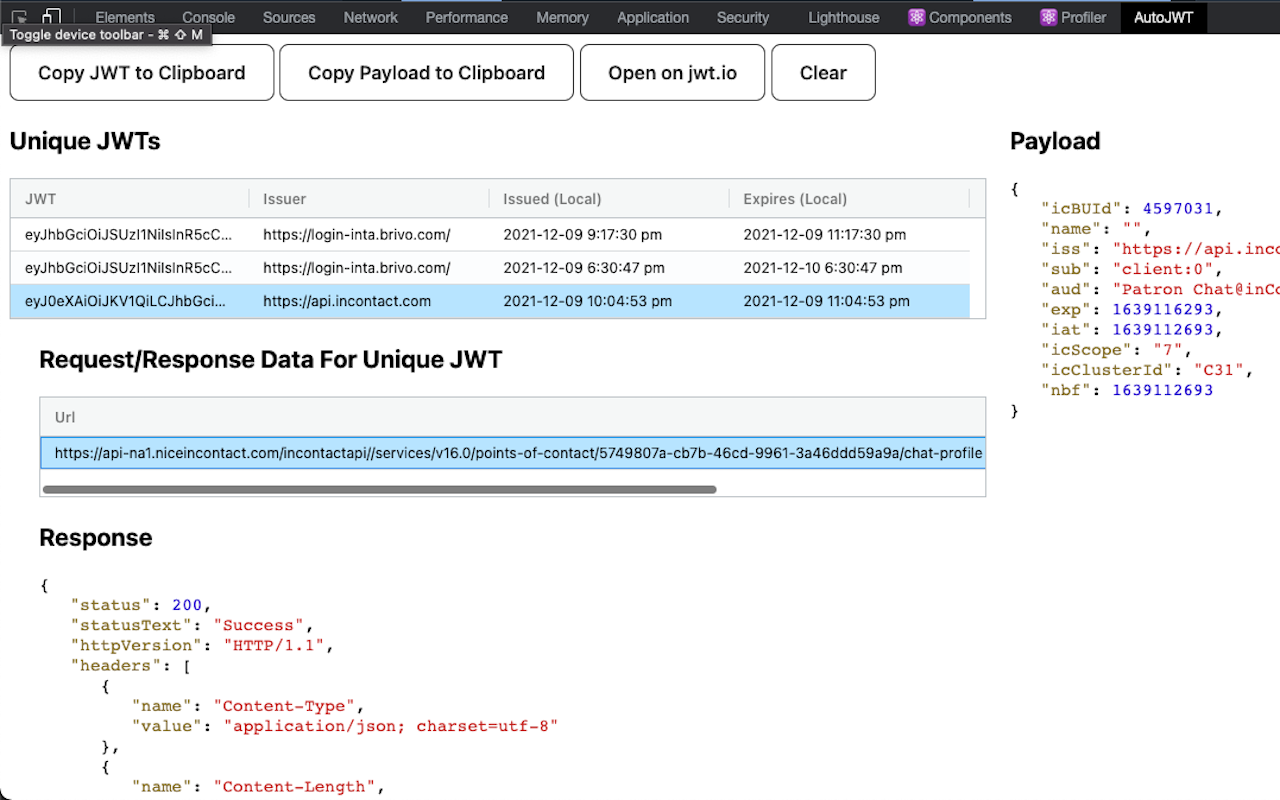Switch to the Console tab
This screenshot has height=800, width=1280.
[209, 17]
